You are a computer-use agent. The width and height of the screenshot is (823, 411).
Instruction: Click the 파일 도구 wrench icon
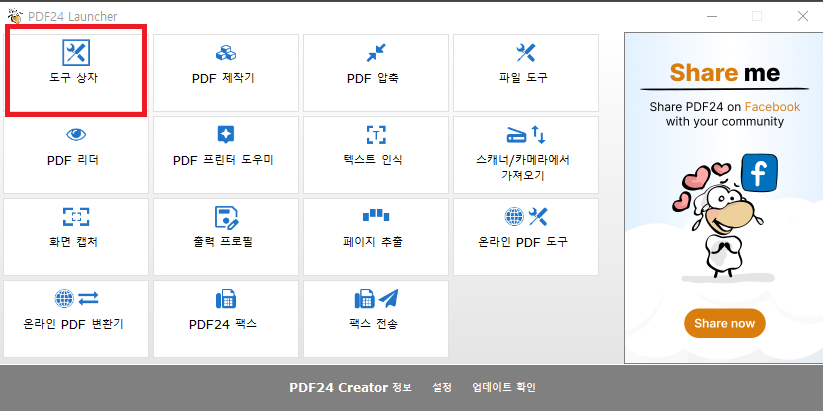point(525,52)
